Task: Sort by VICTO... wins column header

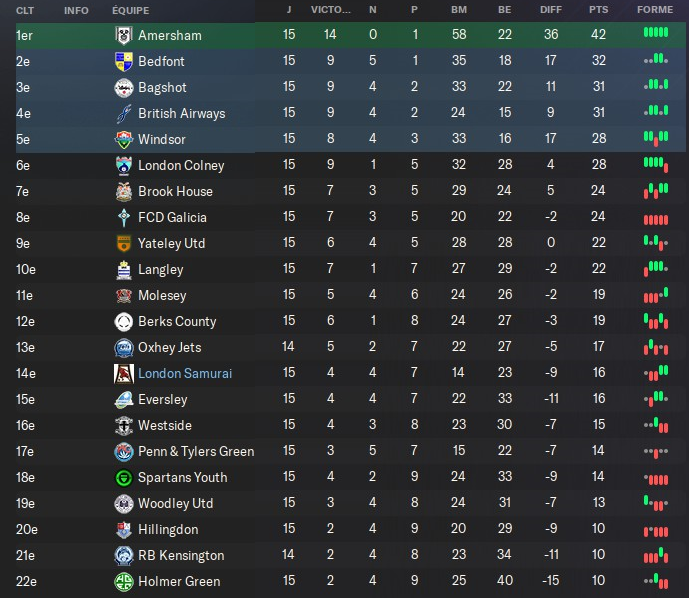Action: [x=331, y=10]
